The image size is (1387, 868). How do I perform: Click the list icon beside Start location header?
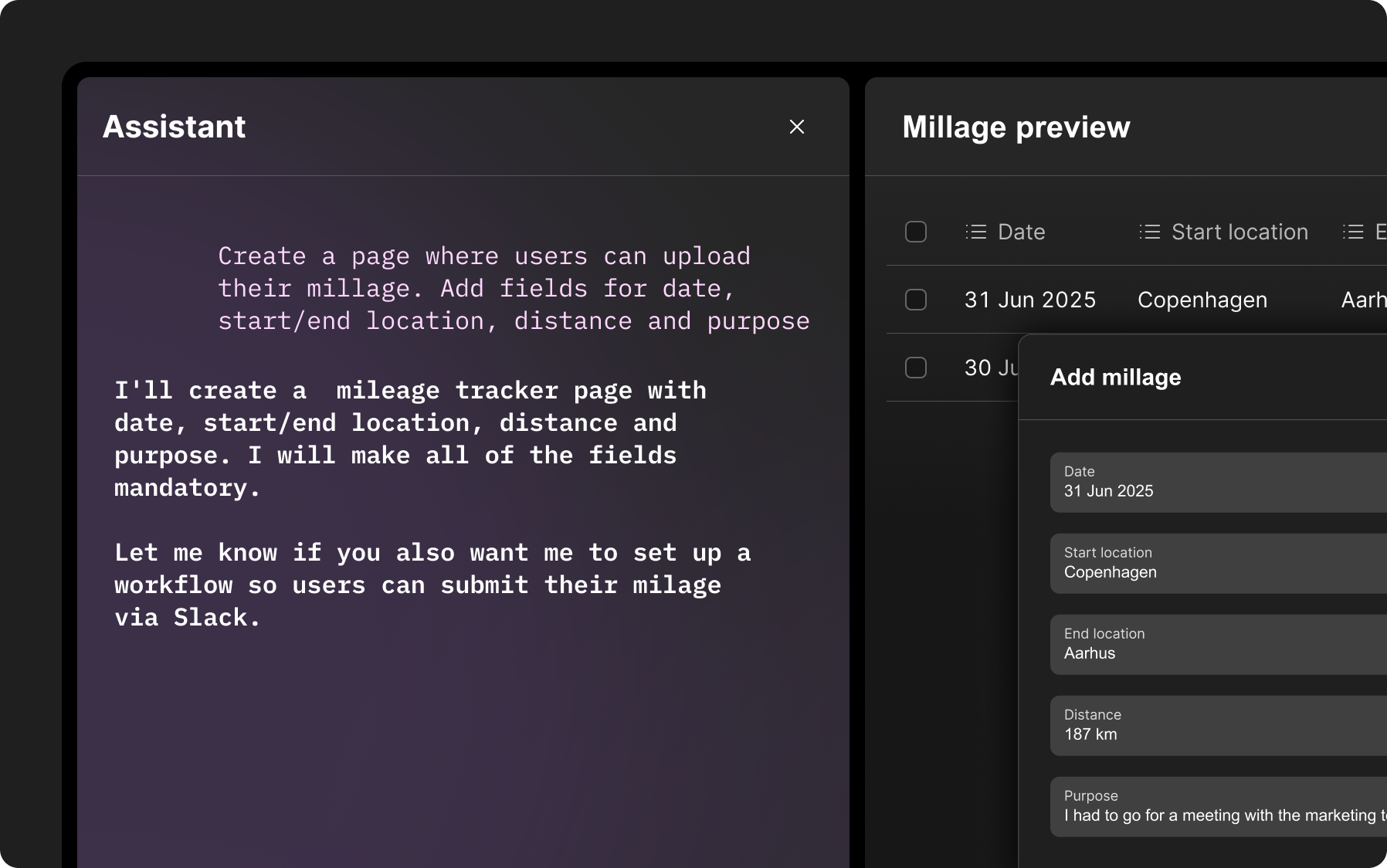(x=1150, y=232)
